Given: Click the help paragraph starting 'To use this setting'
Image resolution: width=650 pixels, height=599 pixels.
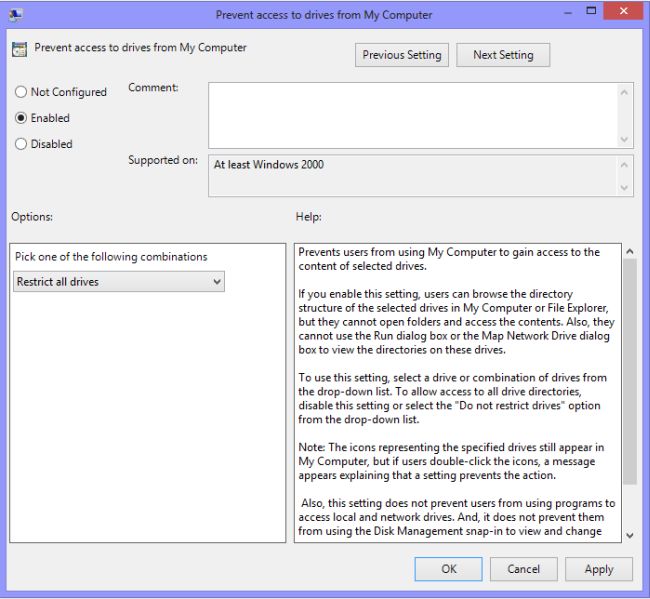Looking at the screenshot, I should pyautogui.click(x=452, y=398).
